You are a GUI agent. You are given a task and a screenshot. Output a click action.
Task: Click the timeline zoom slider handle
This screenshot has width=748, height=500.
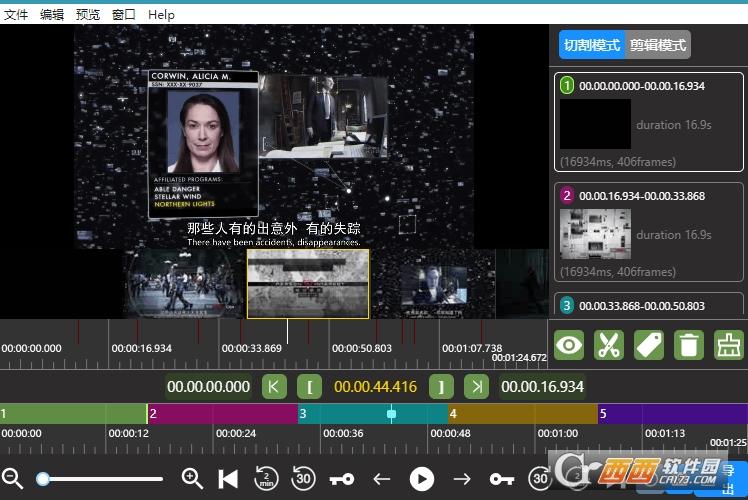click(43, 479)
